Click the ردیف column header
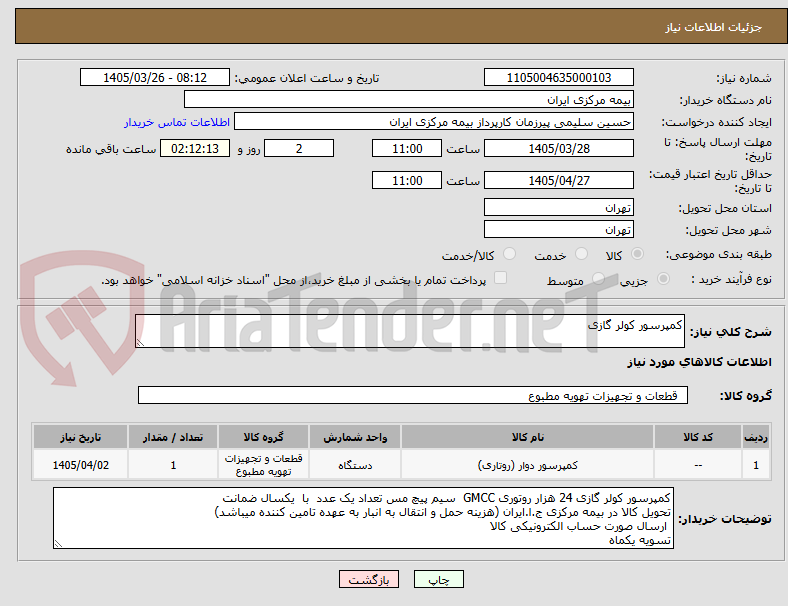Image resolution: width=788 pixels, height=606 pixels. (755, 437)
